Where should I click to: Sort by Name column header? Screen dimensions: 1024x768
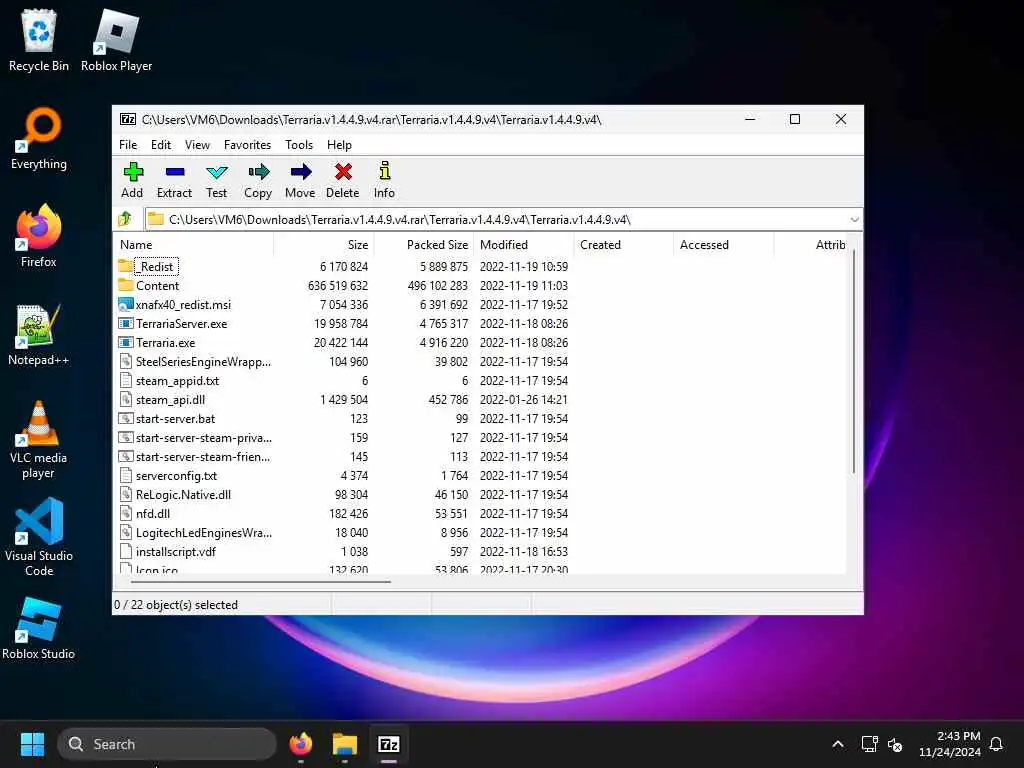click(x=195, y=245)
